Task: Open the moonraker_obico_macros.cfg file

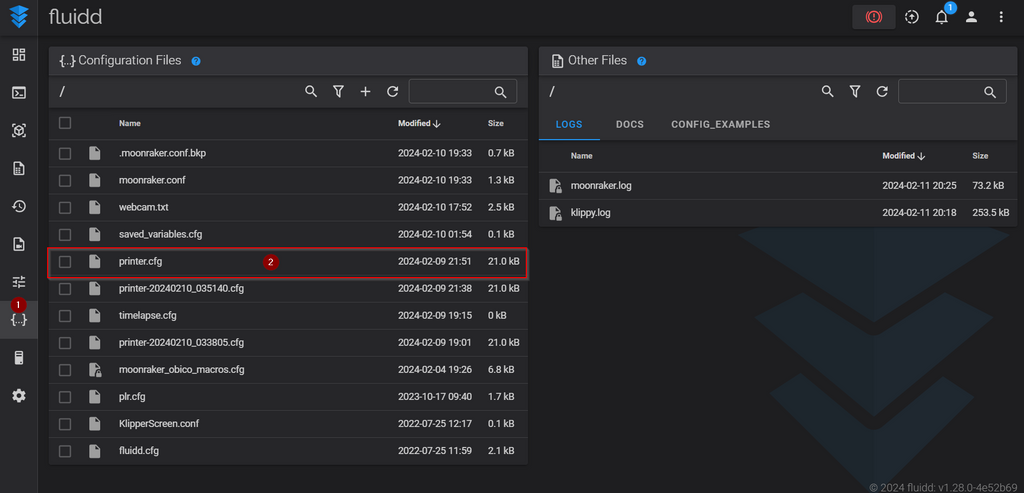Action: 288,370
